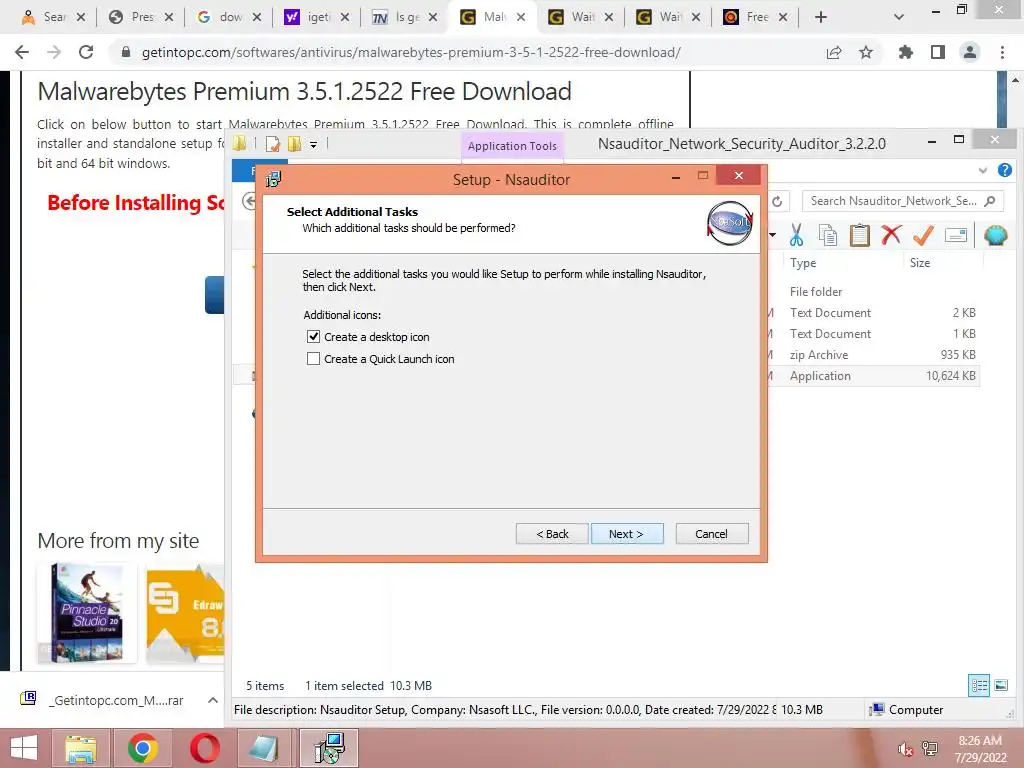Open Pinnacle Studio thumbnail on webpage
The width and height of the screenshot is (1024, 768).
pyautogui.click(x=88, y=613)
